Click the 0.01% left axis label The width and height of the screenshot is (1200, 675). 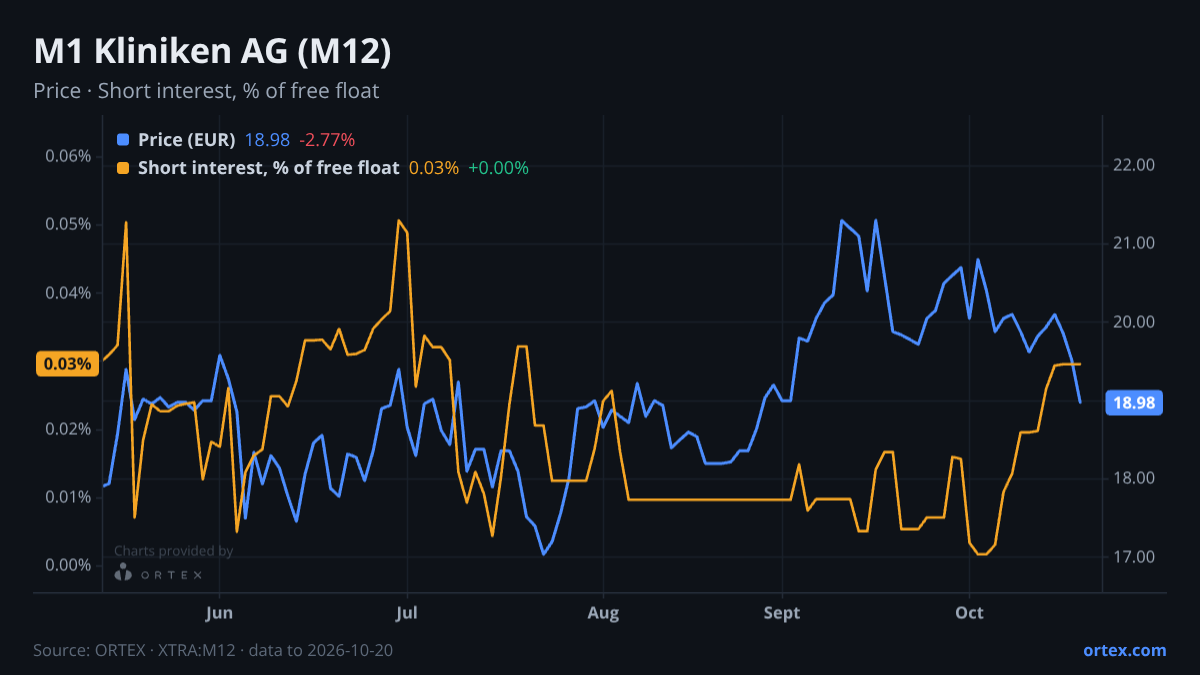pos(68,497)
